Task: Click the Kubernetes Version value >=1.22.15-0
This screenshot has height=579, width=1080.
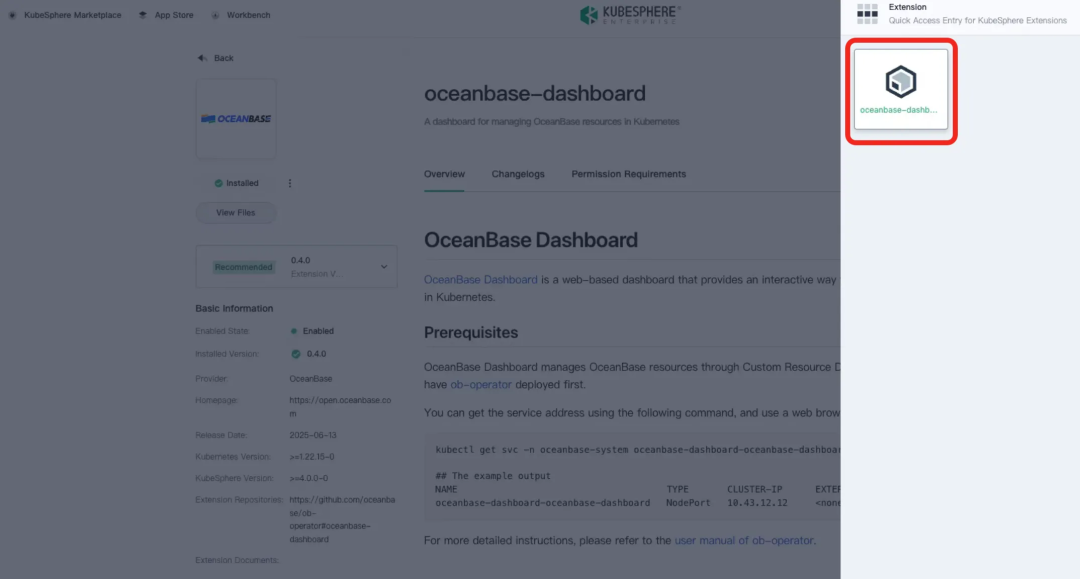Action: (311, 456)
